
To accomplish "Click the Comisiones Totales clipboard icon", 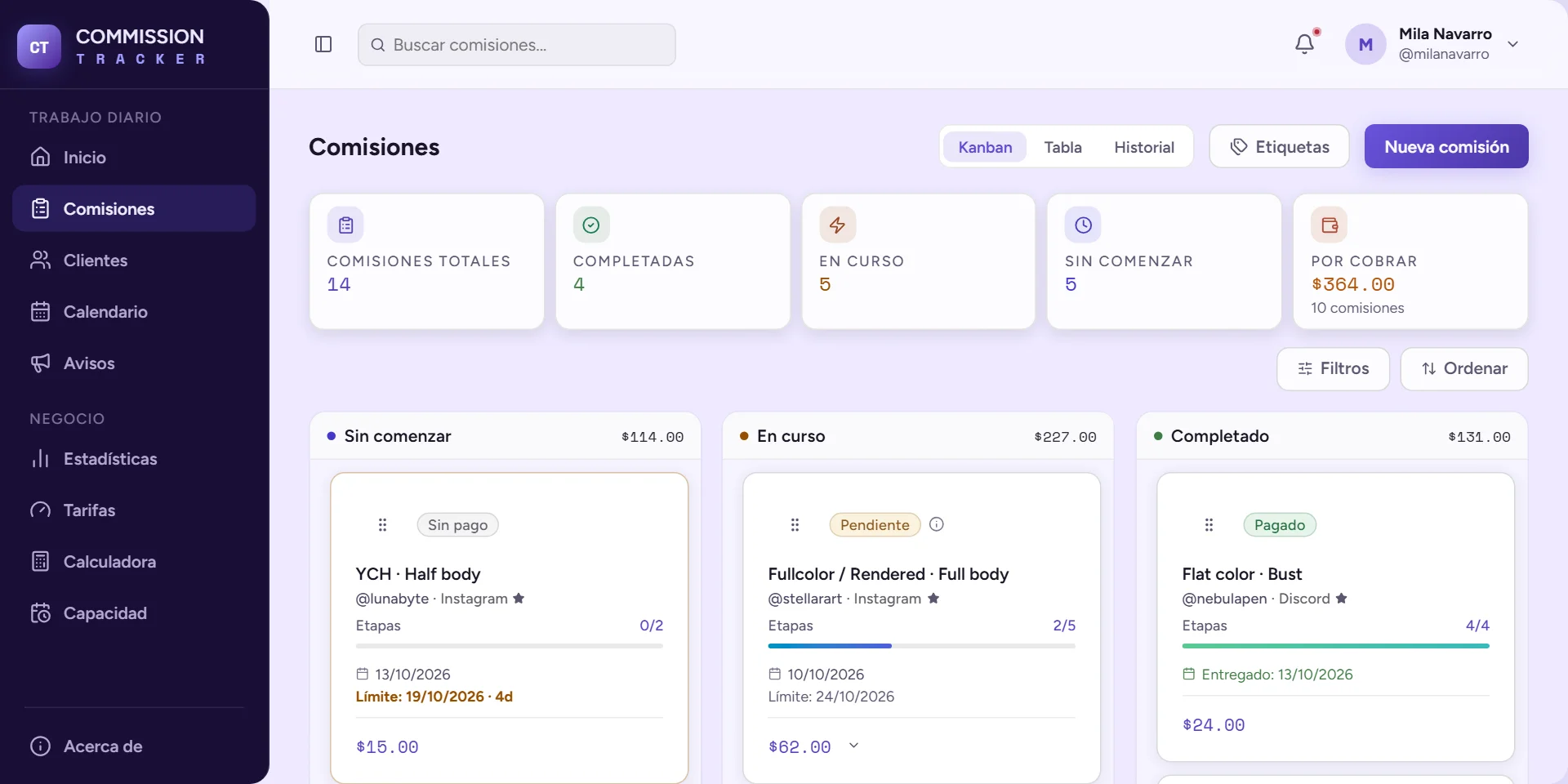I will 345,225.
